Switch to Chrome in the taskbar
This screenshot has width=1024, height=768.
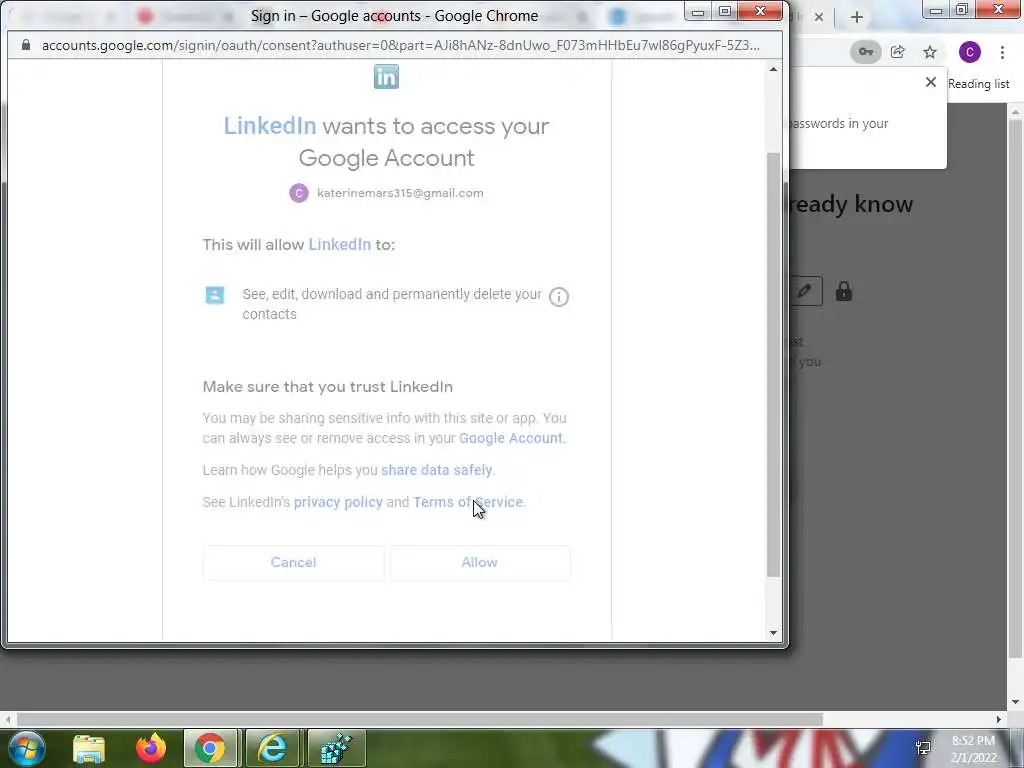pyautogui.click(x=210, y=748)
